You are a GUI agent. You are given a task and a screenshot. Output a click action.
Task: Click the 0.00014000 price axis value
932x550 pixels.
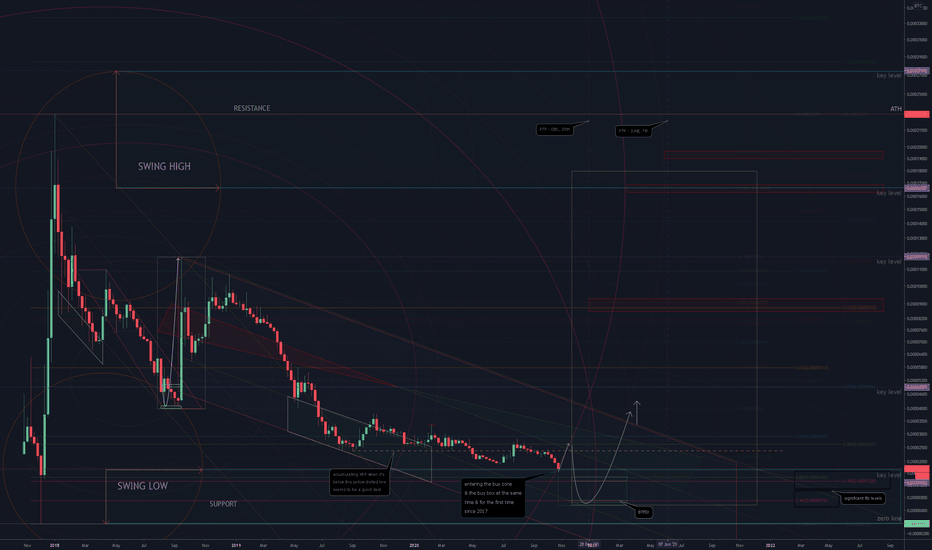click(917, 224)
